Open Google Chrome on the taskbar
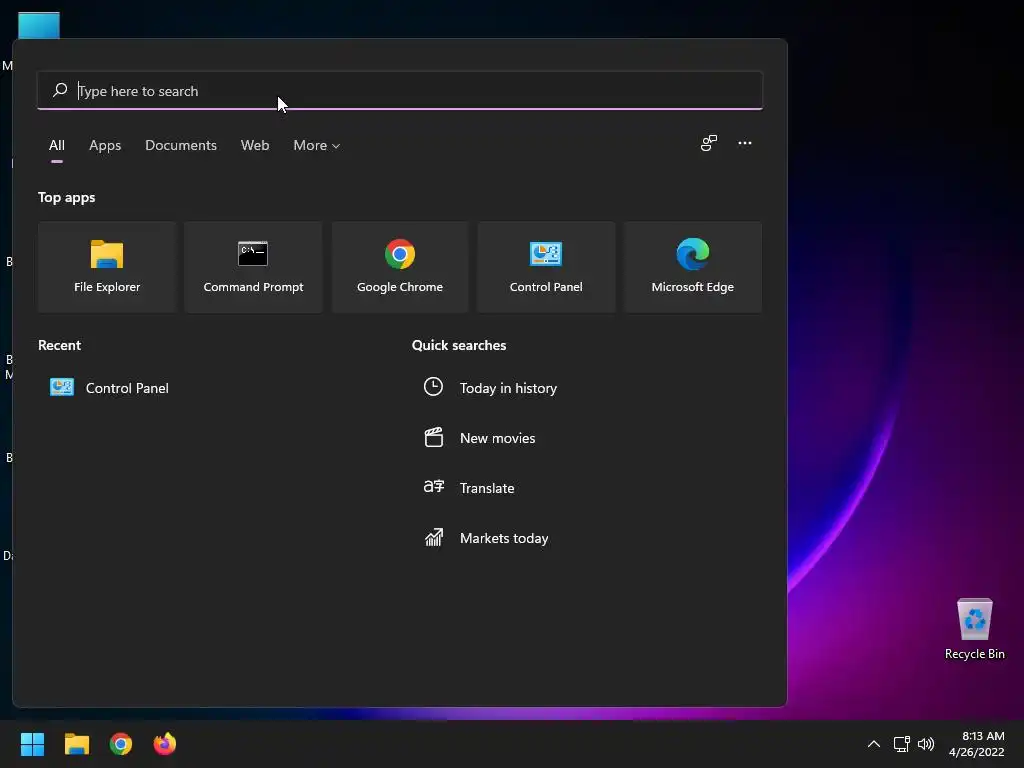The width and height of the screenshot is (1024, 768). [121, 744]
